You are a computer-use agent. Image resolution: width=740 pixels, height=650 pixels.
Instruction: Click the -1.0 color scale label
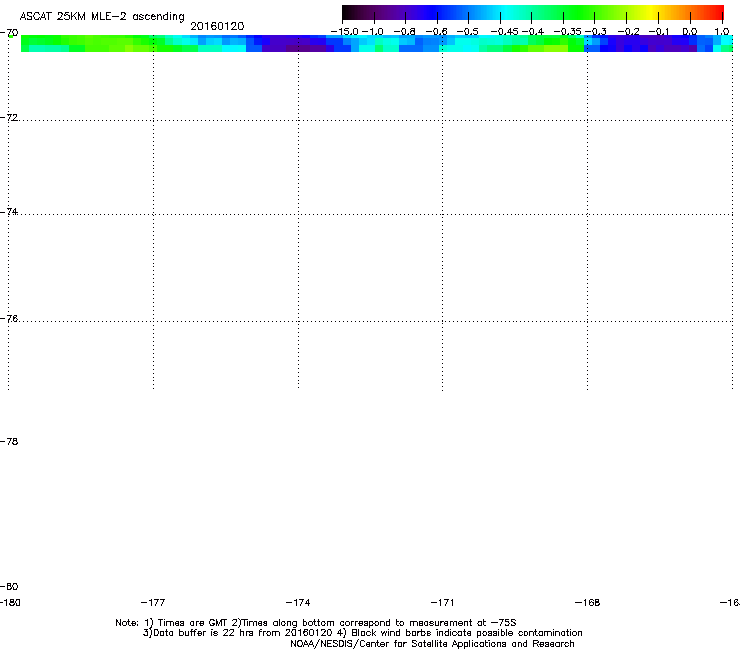tap(372, 32)
